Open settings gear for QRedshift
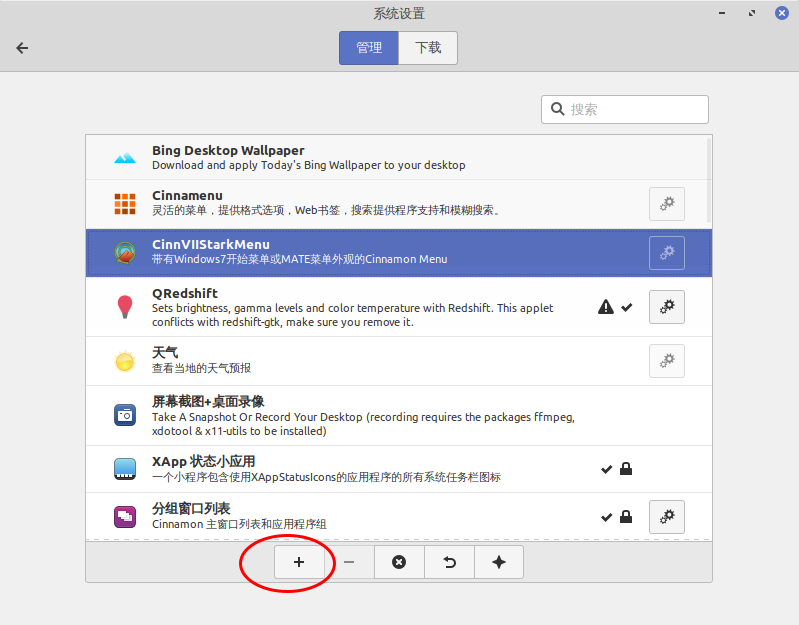This screenshot has width=799, height=625. click(667, 307)
